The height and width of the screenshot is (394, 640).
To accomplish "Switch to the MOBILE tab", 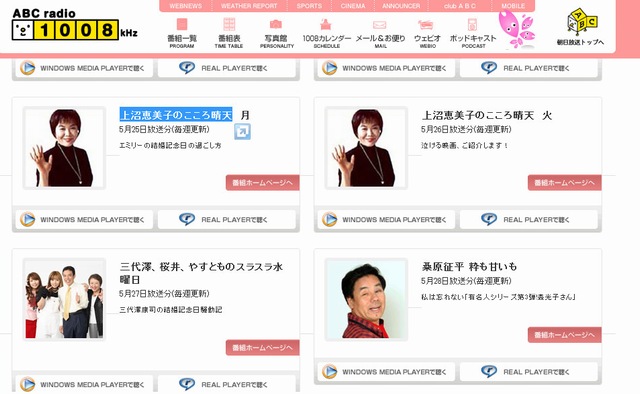I will point(513,6).
